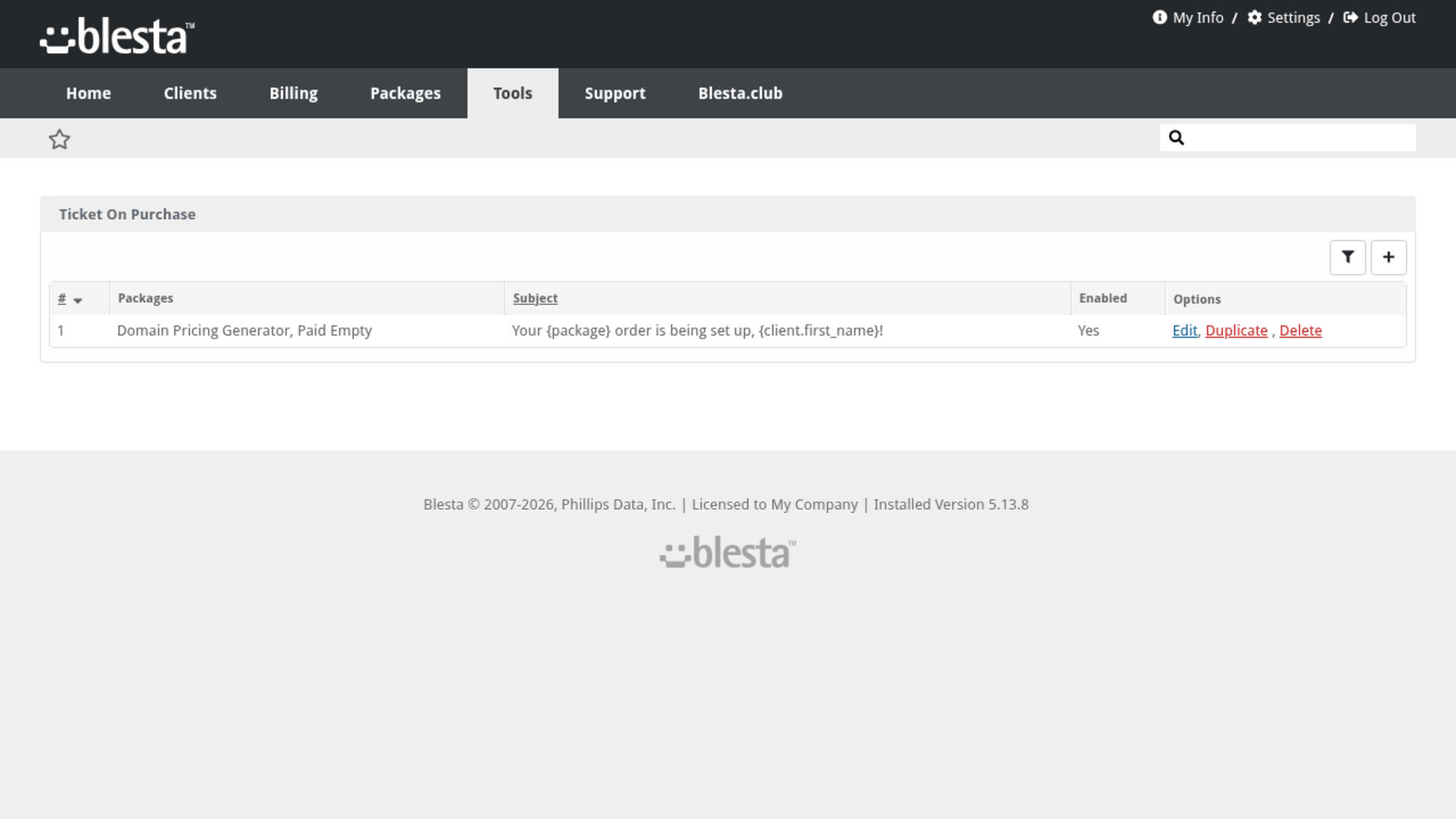Sort by the # column header
This screenshot has height=819, width=1456.
click(x=62, y=299)
